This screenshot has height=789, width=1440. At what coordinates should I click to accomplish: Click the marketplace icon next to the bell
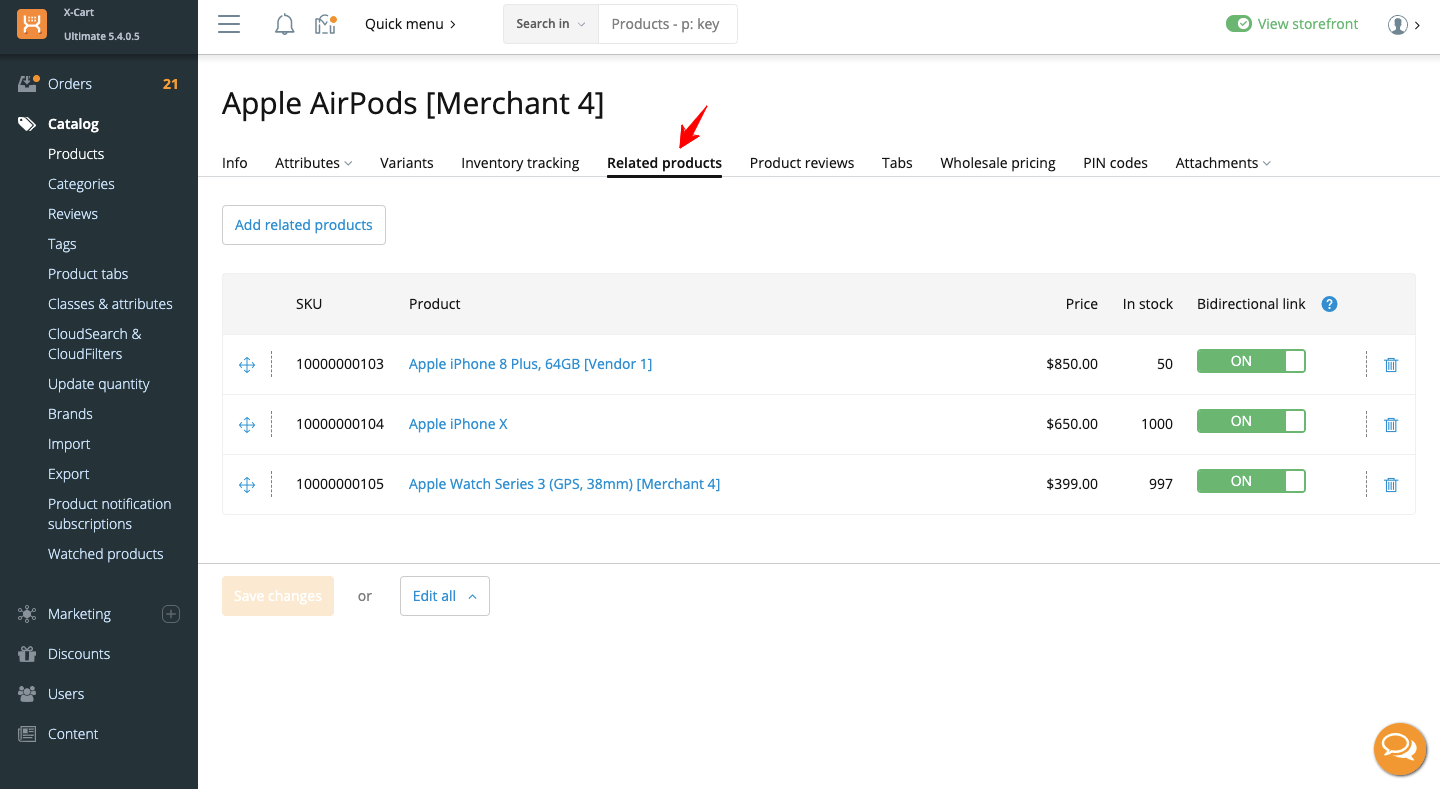pyautogui.click(x=325, y=24)
